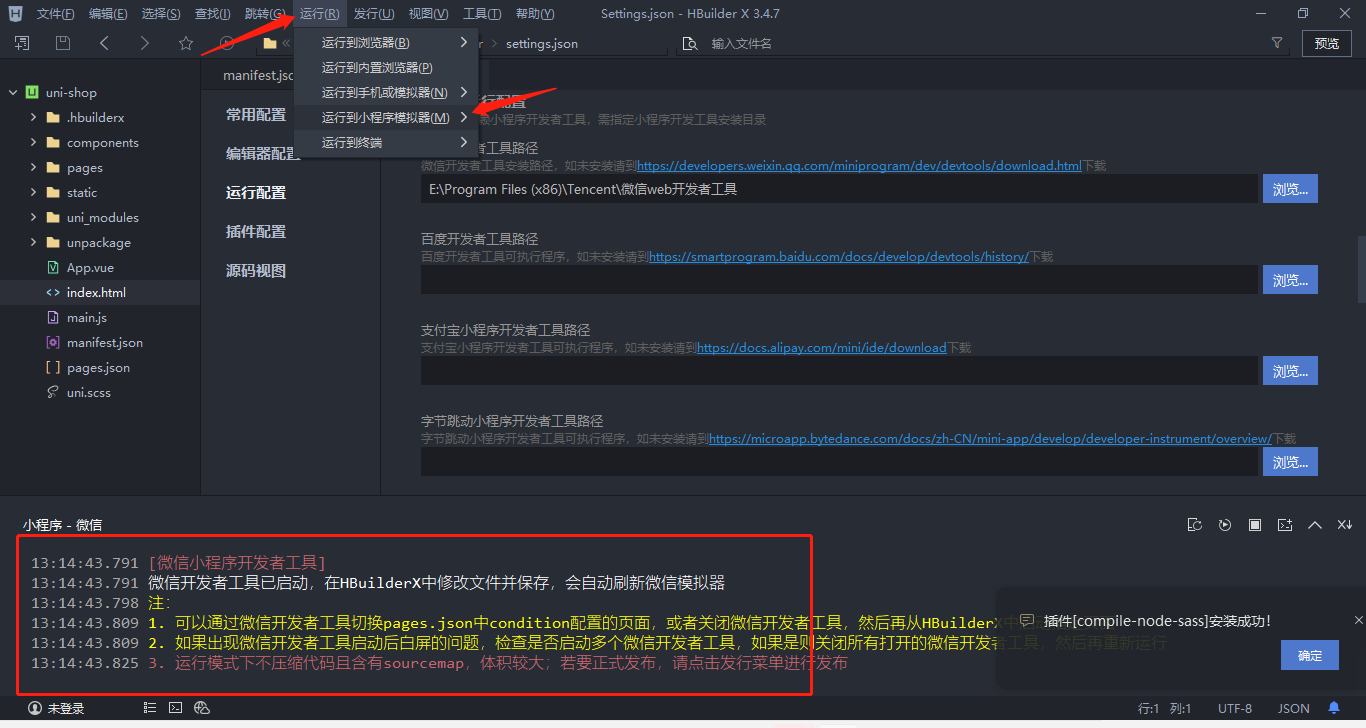Click the new file icon in toolbar
The height and width of the screenshot is (728, 1366).
pos(22,43)
